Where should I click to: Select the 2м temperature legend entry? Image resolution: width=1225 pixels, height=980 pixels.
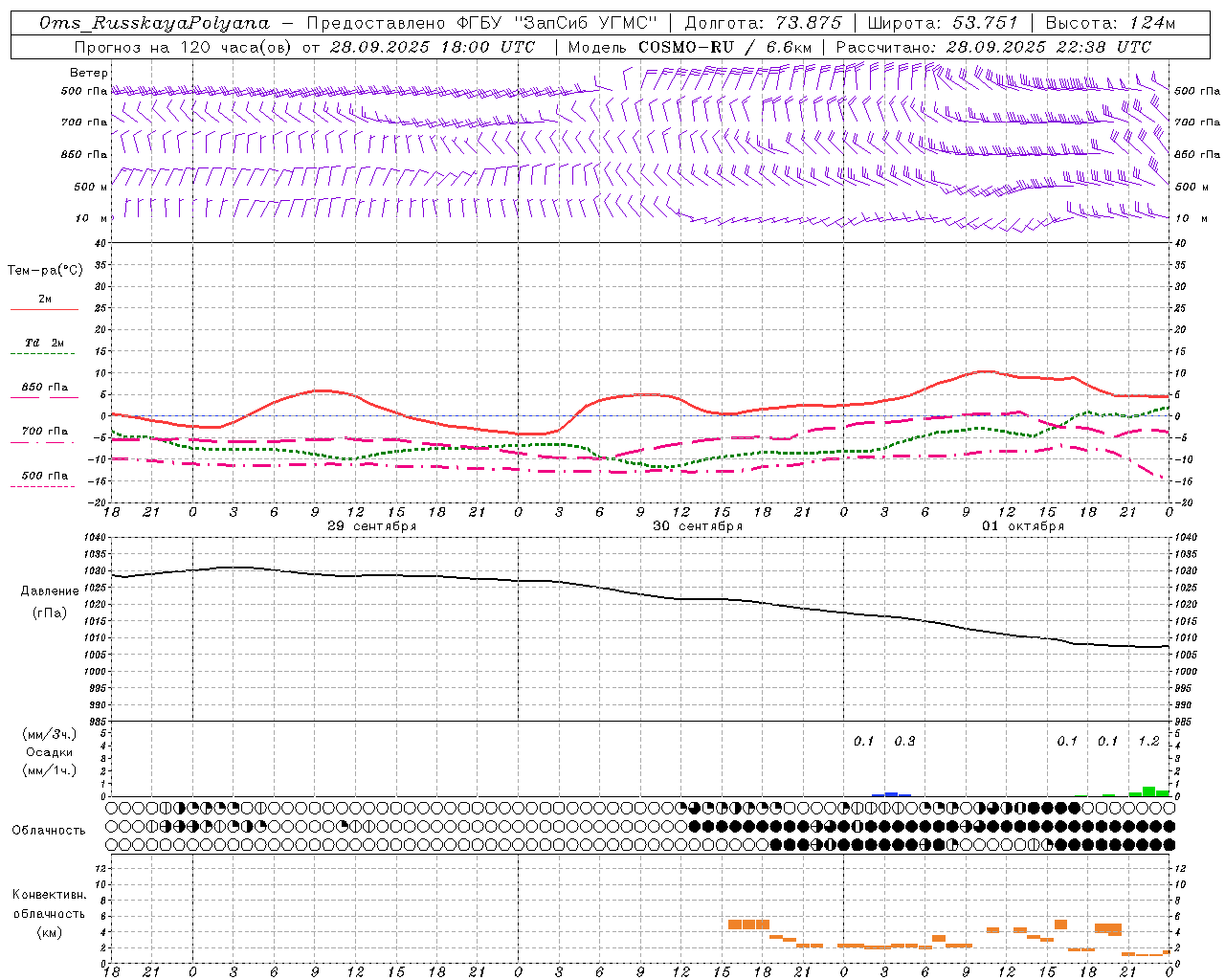point(45,299)
